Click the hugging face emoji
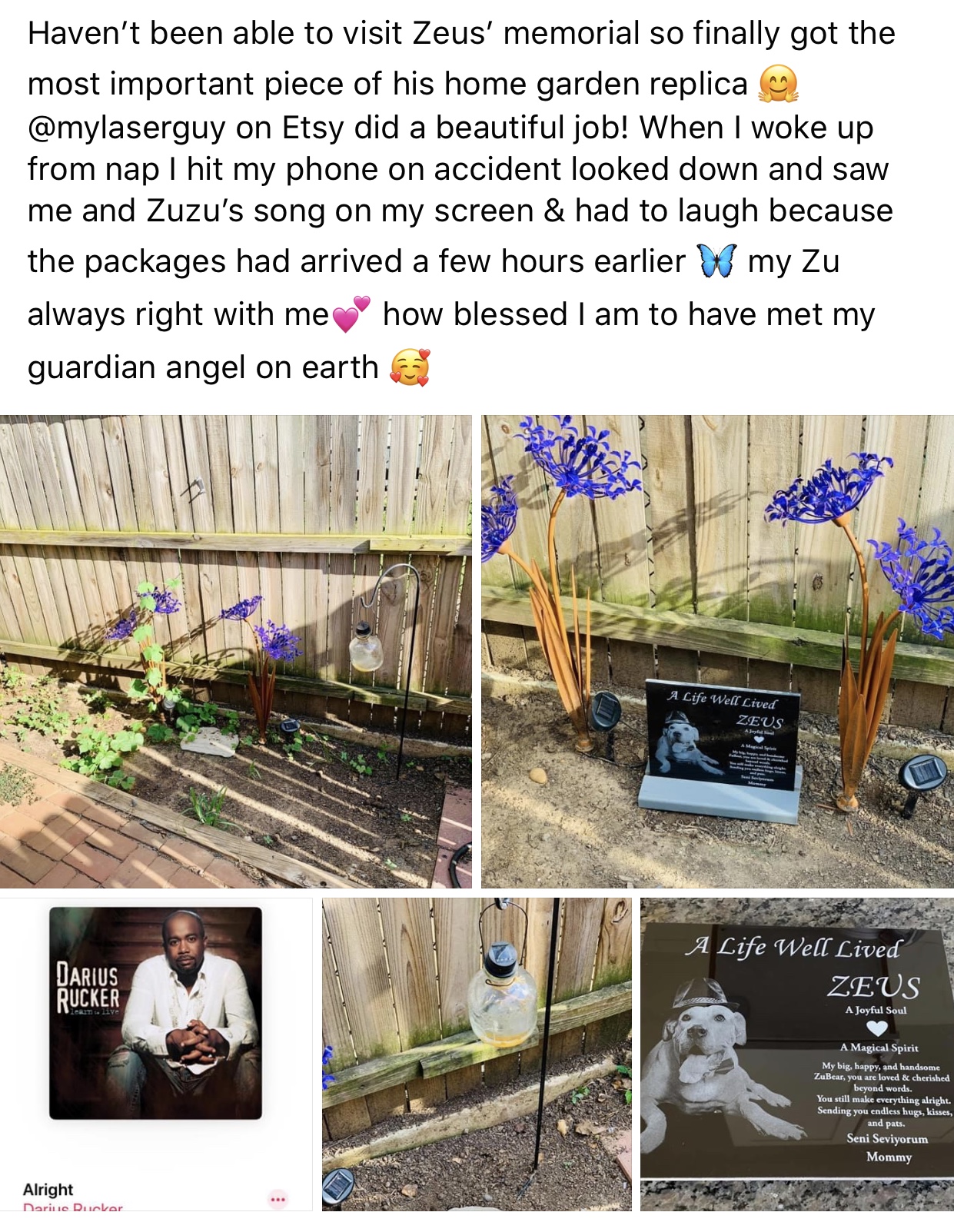 [778, 84]
